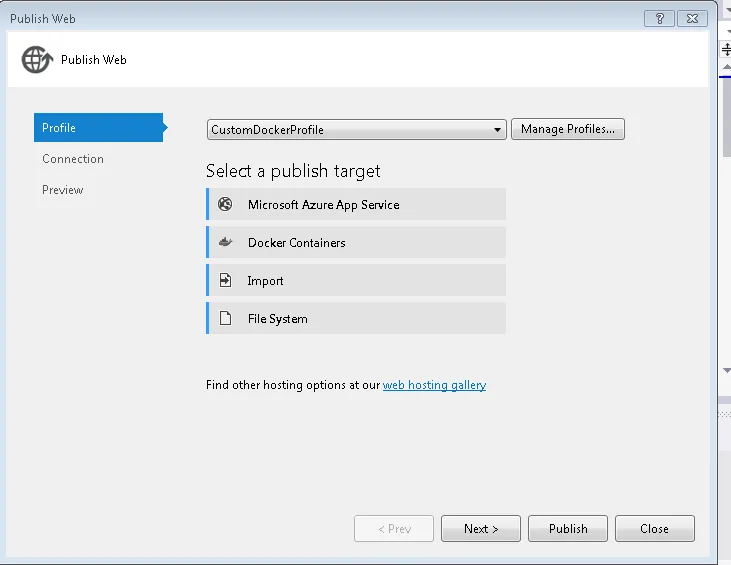Viewport: 731px width, 565px height.
Task: Click the Import file arrow icon
Action: click(x=225, y=280)
